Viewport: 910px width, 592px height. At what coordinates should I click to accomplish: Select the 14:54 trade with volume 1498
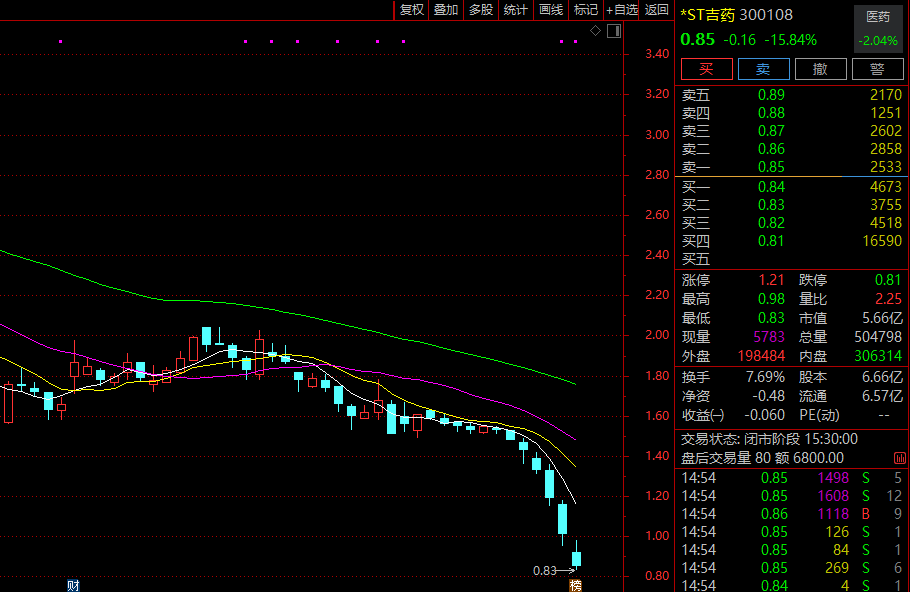[x=792, y=478]
